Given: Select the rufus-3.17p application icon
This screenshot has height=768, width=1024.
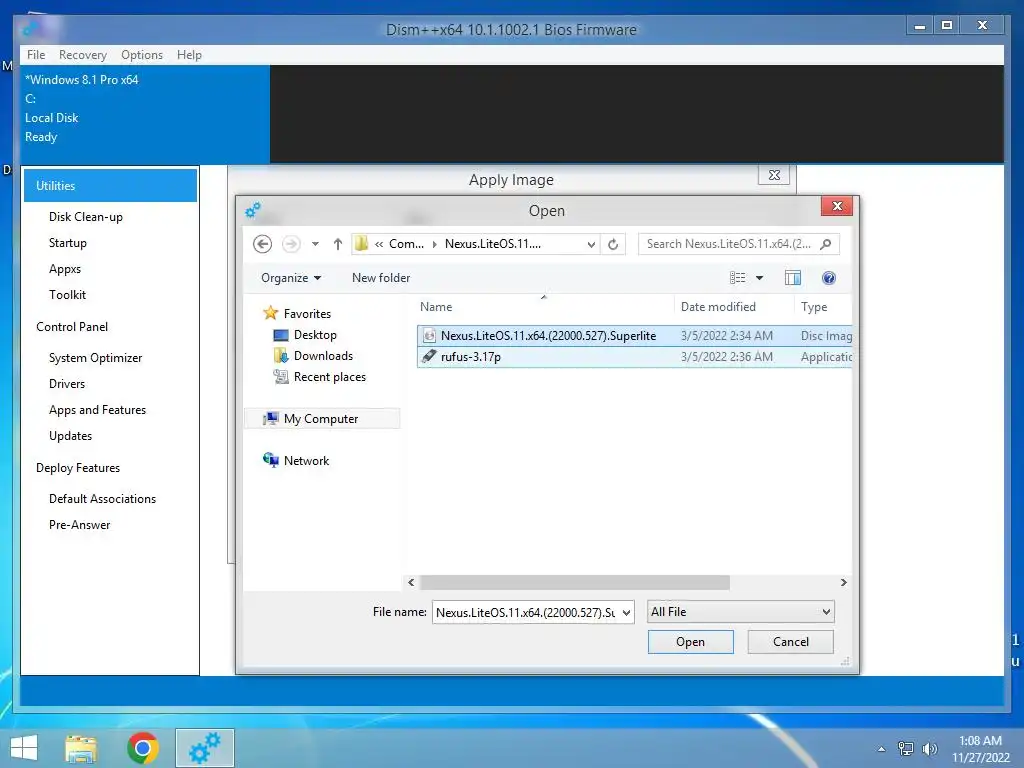Looking at the screenshot, I should pyautogui.click(x=429, y=357).
